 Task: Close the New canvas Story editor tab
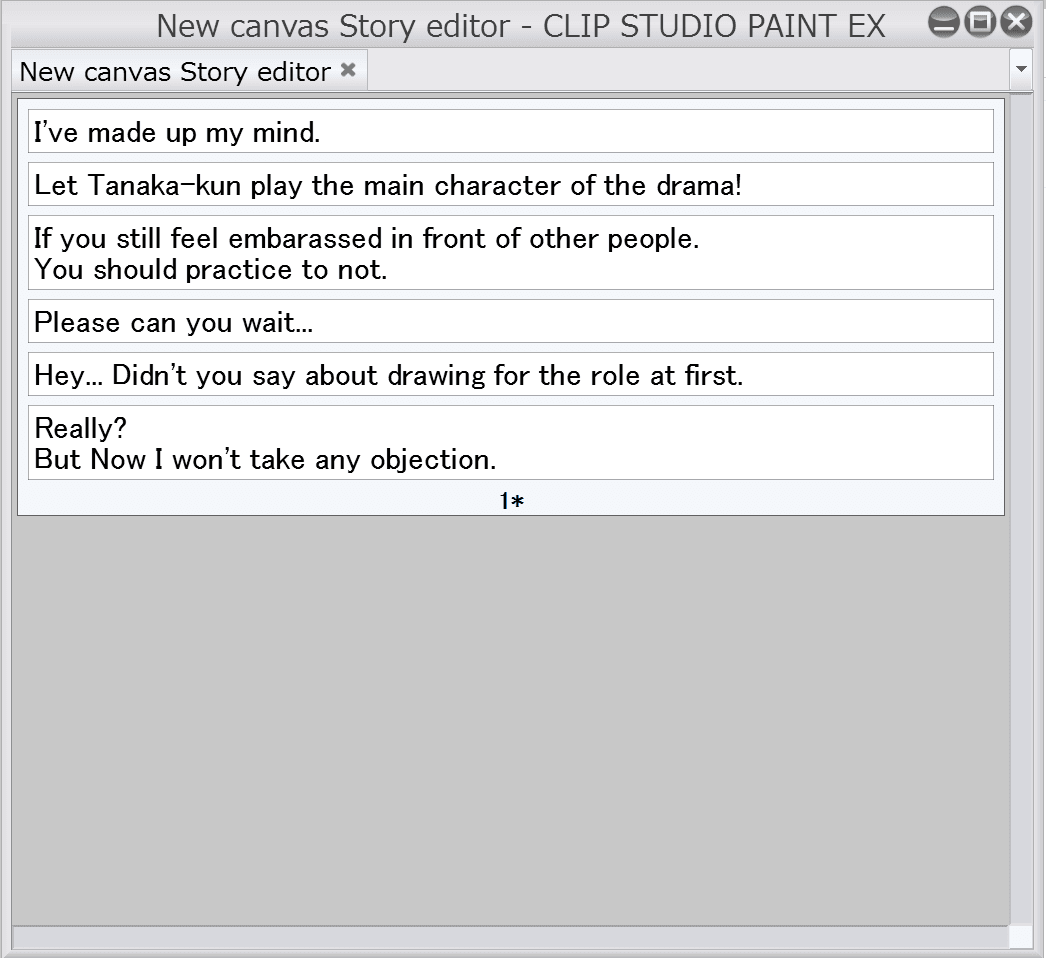pyautogui.click(x=348, y=70)
